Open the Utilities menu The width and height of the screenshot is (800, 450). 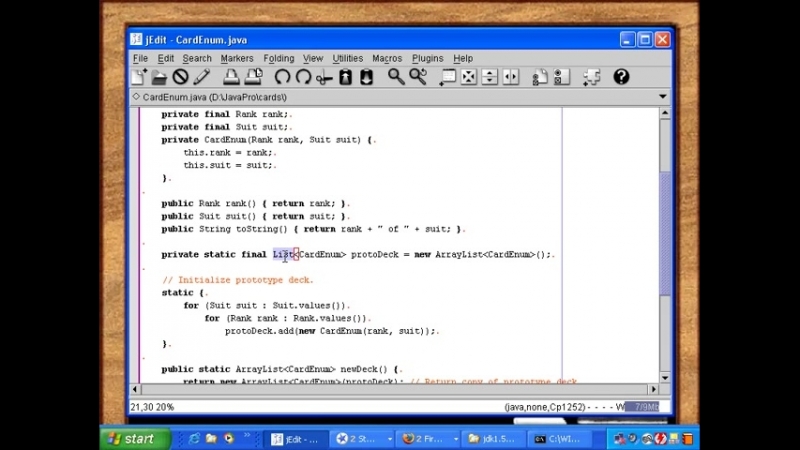347,58
